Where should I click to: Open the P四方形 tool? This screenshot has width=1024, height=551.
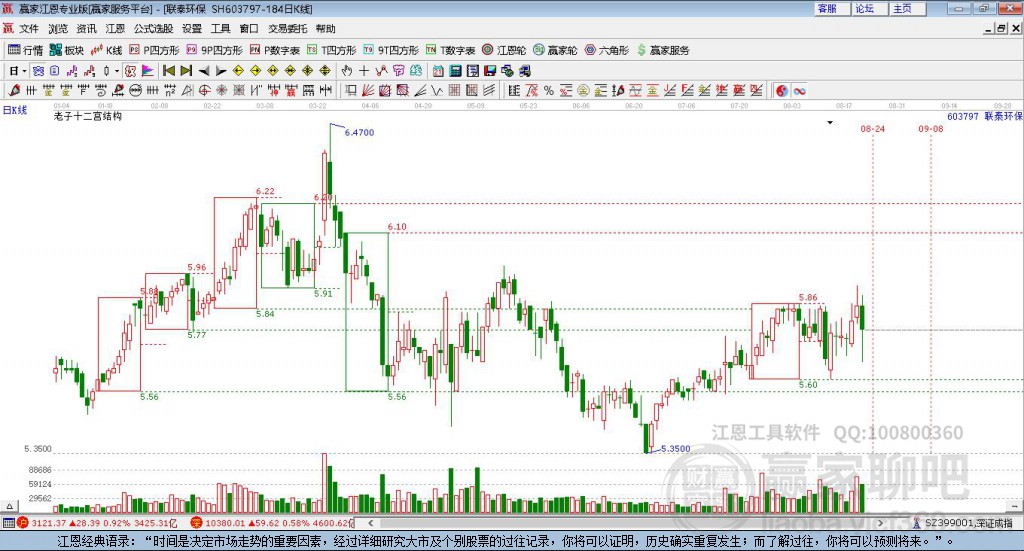[154, 50]
